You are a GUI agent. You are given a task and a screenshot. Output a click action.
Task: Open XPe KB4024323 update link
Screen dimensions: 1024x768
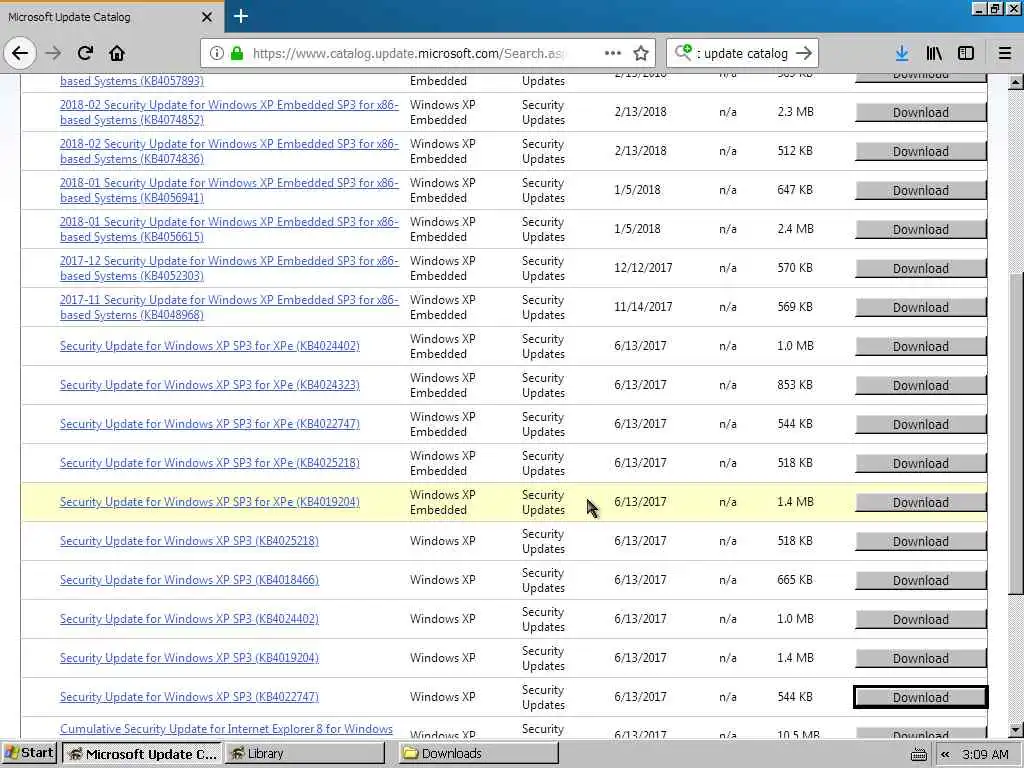(210, 385)
